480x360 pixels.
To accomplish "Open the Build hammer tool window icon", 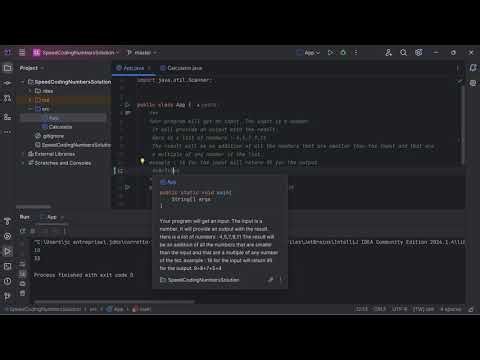I will click(7, 221).
